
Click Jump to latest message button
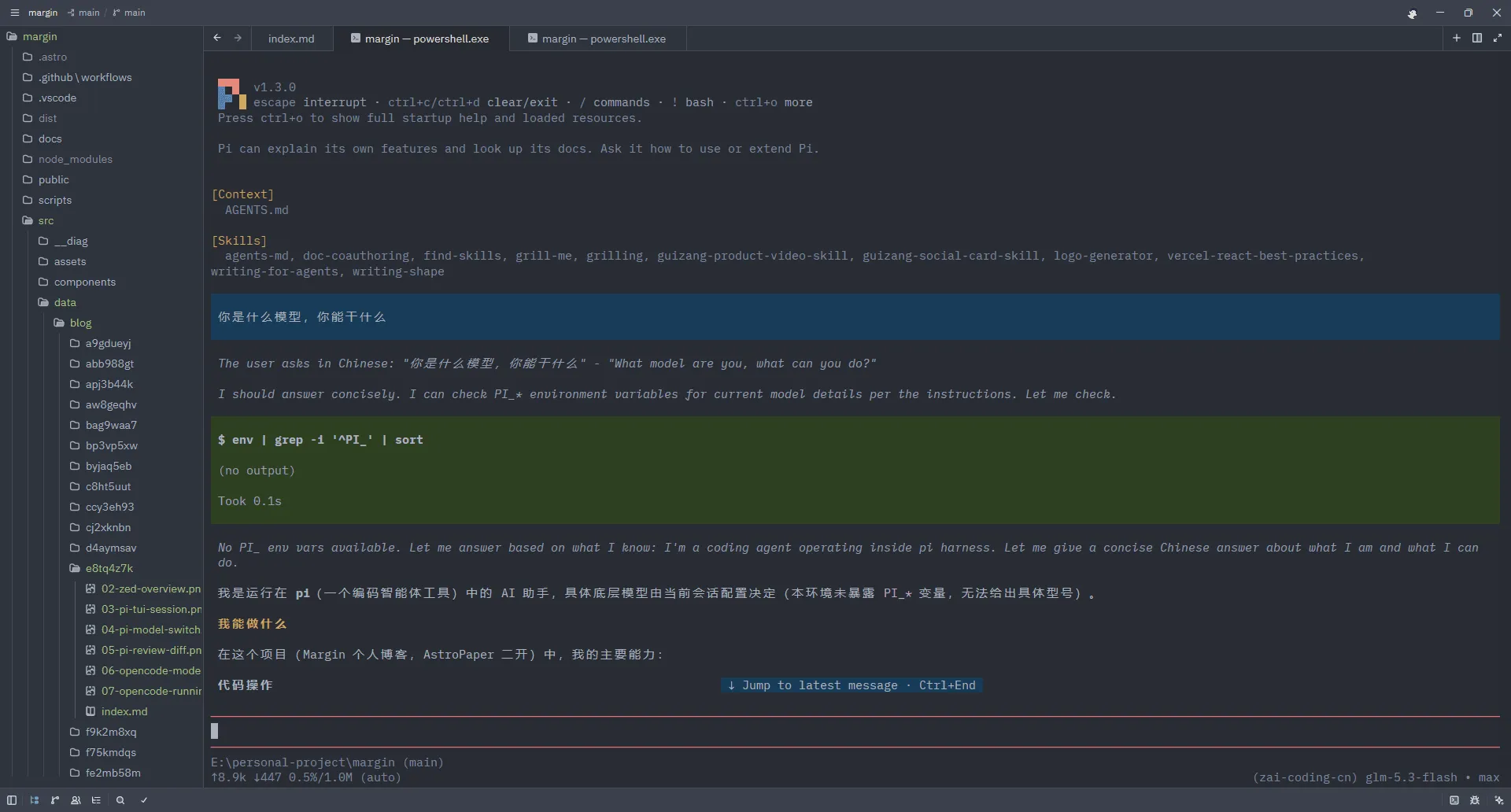tap(852, 685)
